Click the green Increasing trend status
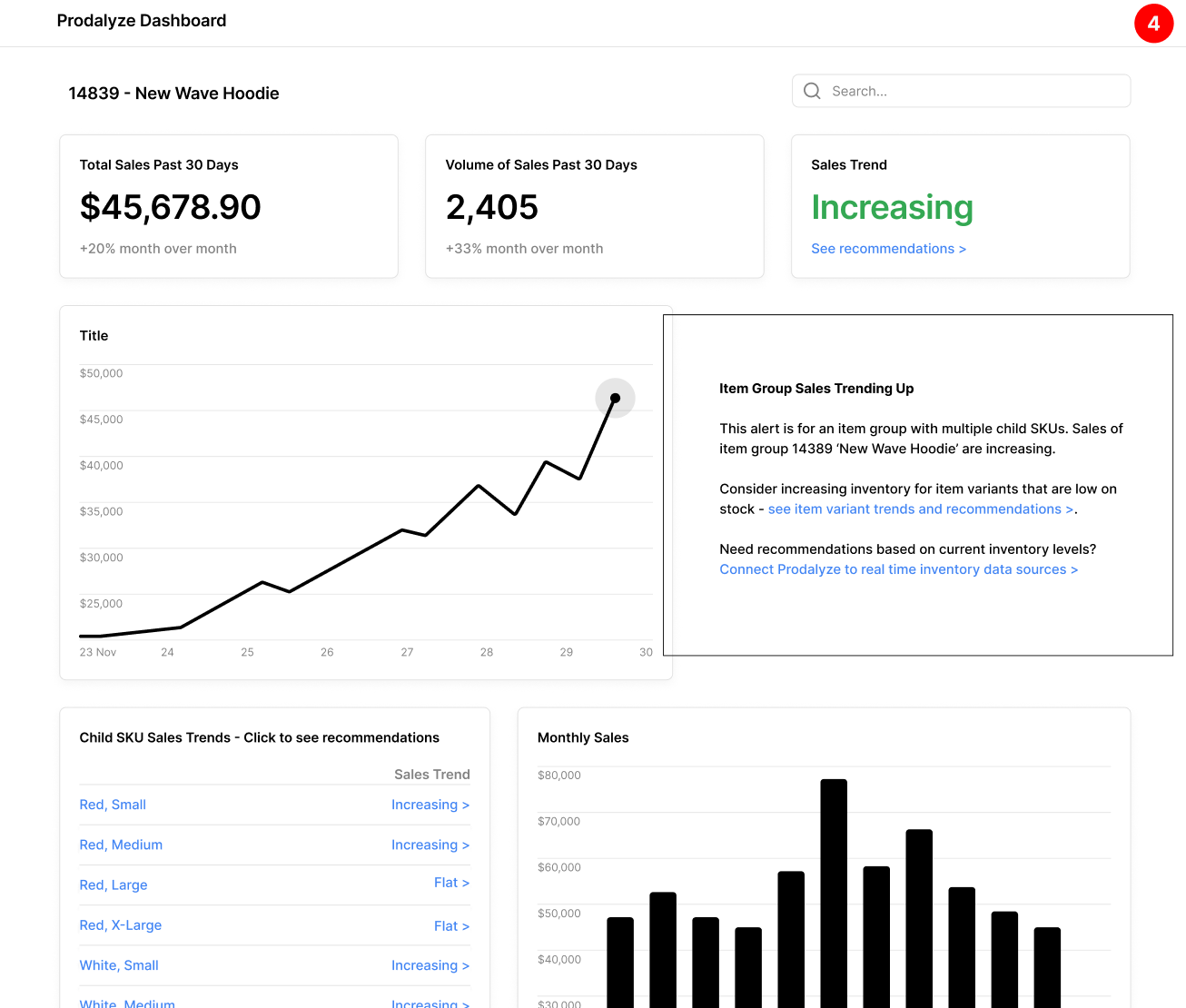Viewport: 1186px width, 1008px height. (892, 207)
